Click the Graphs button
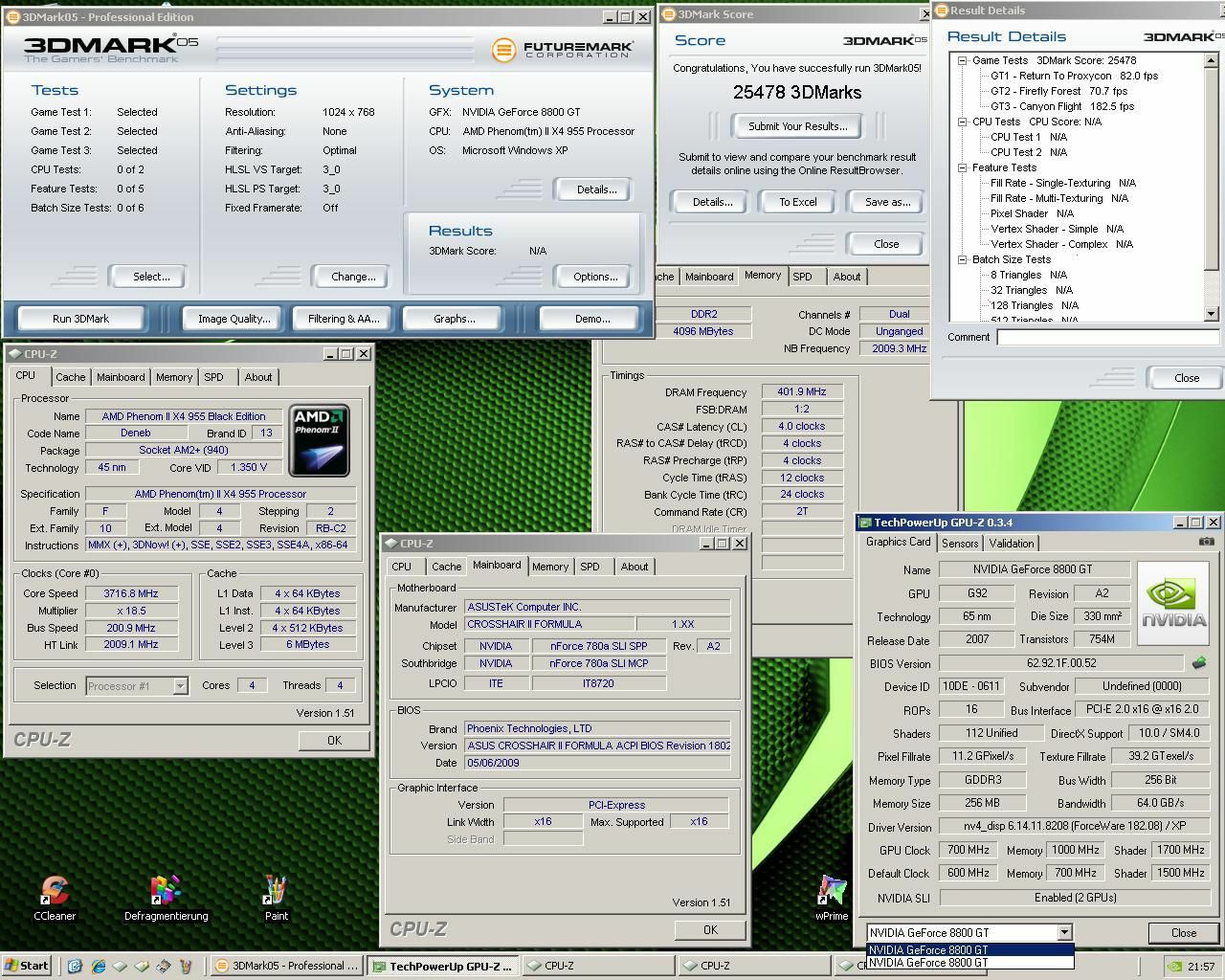 pos(454,319)
